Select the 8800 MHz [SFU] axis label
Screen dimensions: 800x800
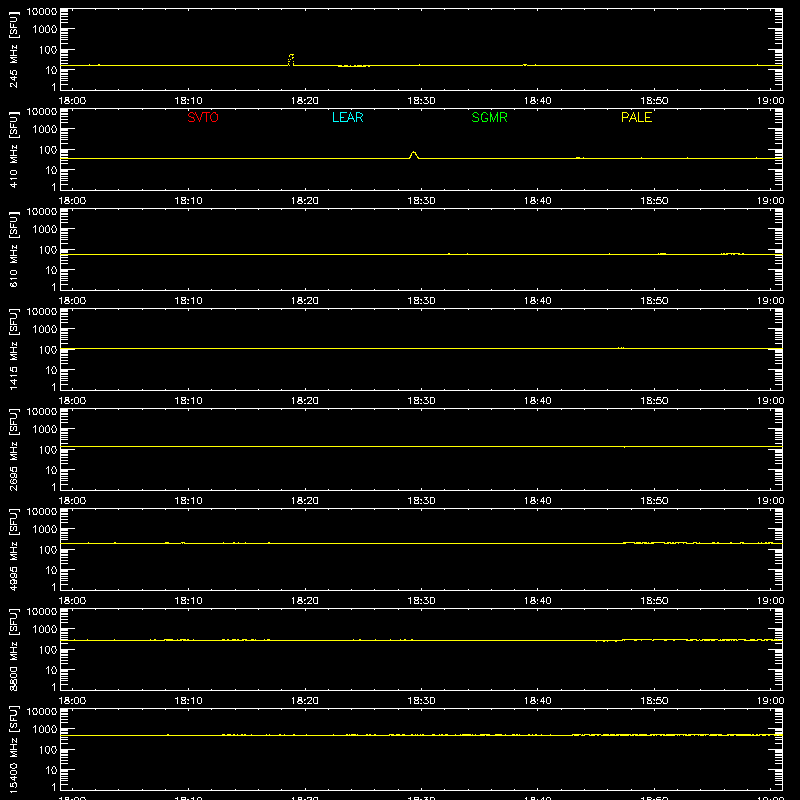(x=13, y=649)
